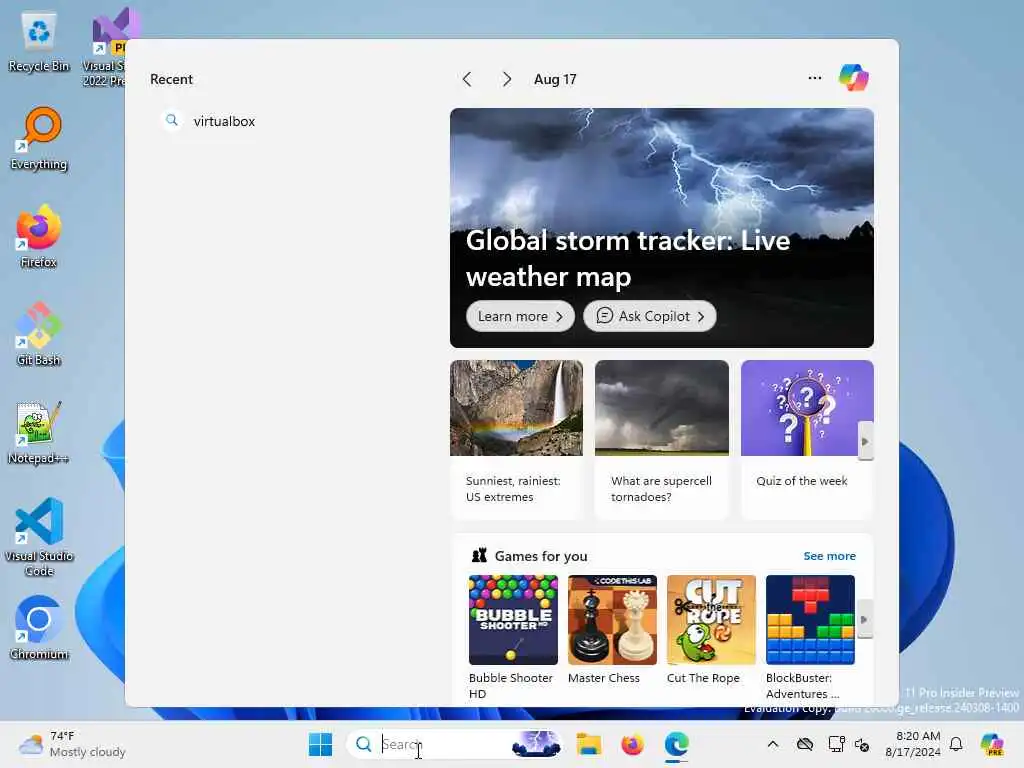
Task: Open the Sunniest, rainiest US extremes card
Action: tap(516, 439)
